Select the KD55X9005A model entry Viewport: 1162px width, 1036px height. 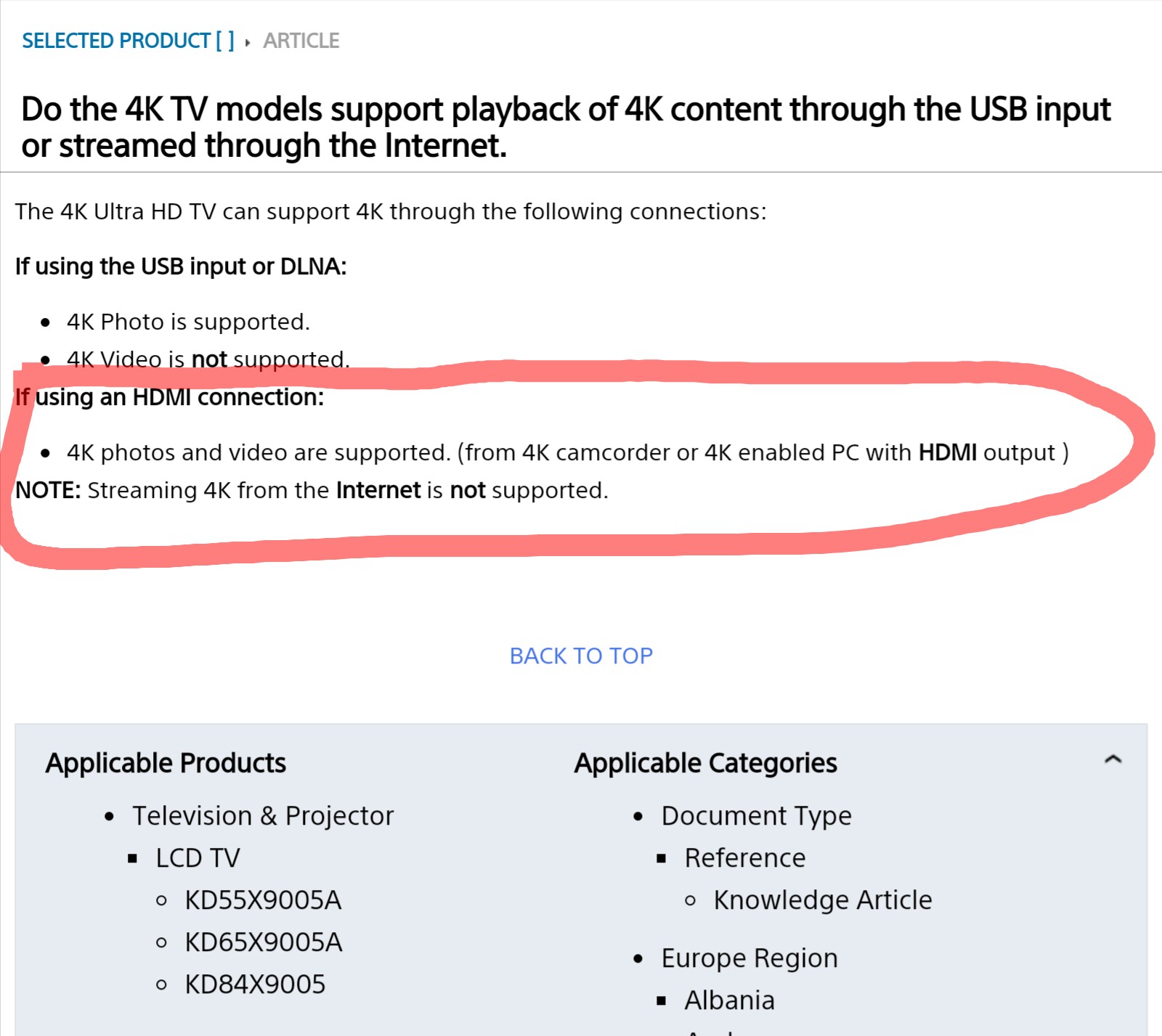pos(263,900)
